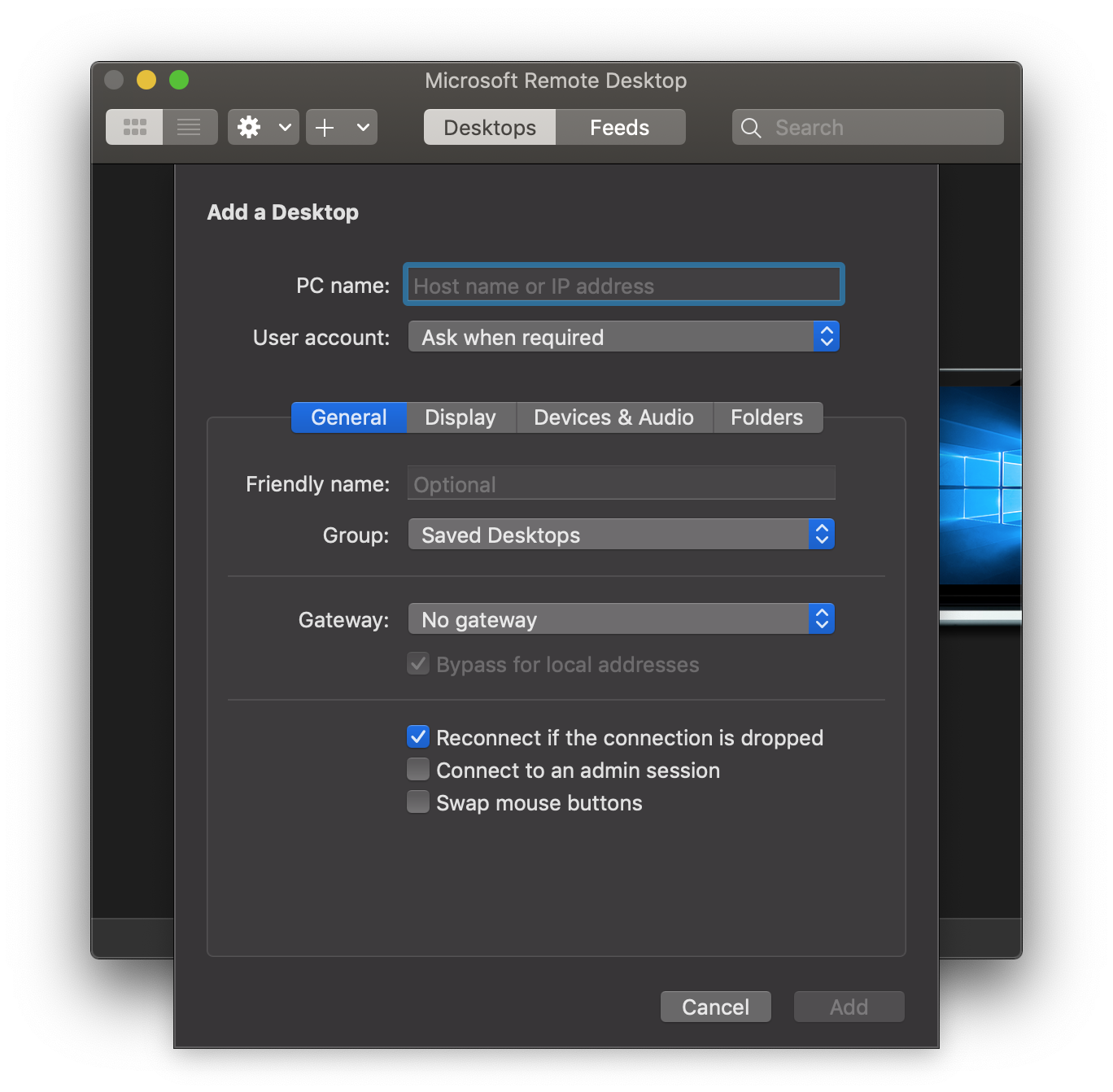
Task: Toggle Bypass for local addresses checkbox
Action: click(418, 664)
